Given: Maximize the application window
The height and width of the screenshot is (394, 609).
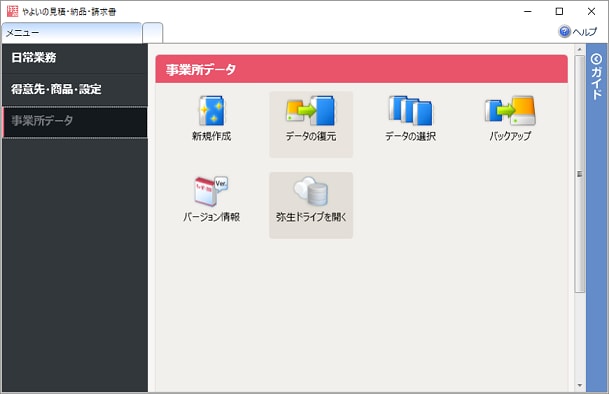Looking at the screenshot, I should tap(559, 11).
